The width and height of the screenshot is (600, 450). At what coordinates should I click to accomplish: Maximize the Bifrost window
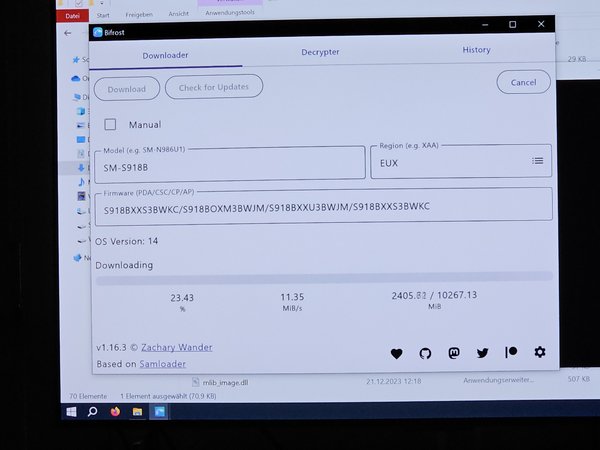(513, 24)
